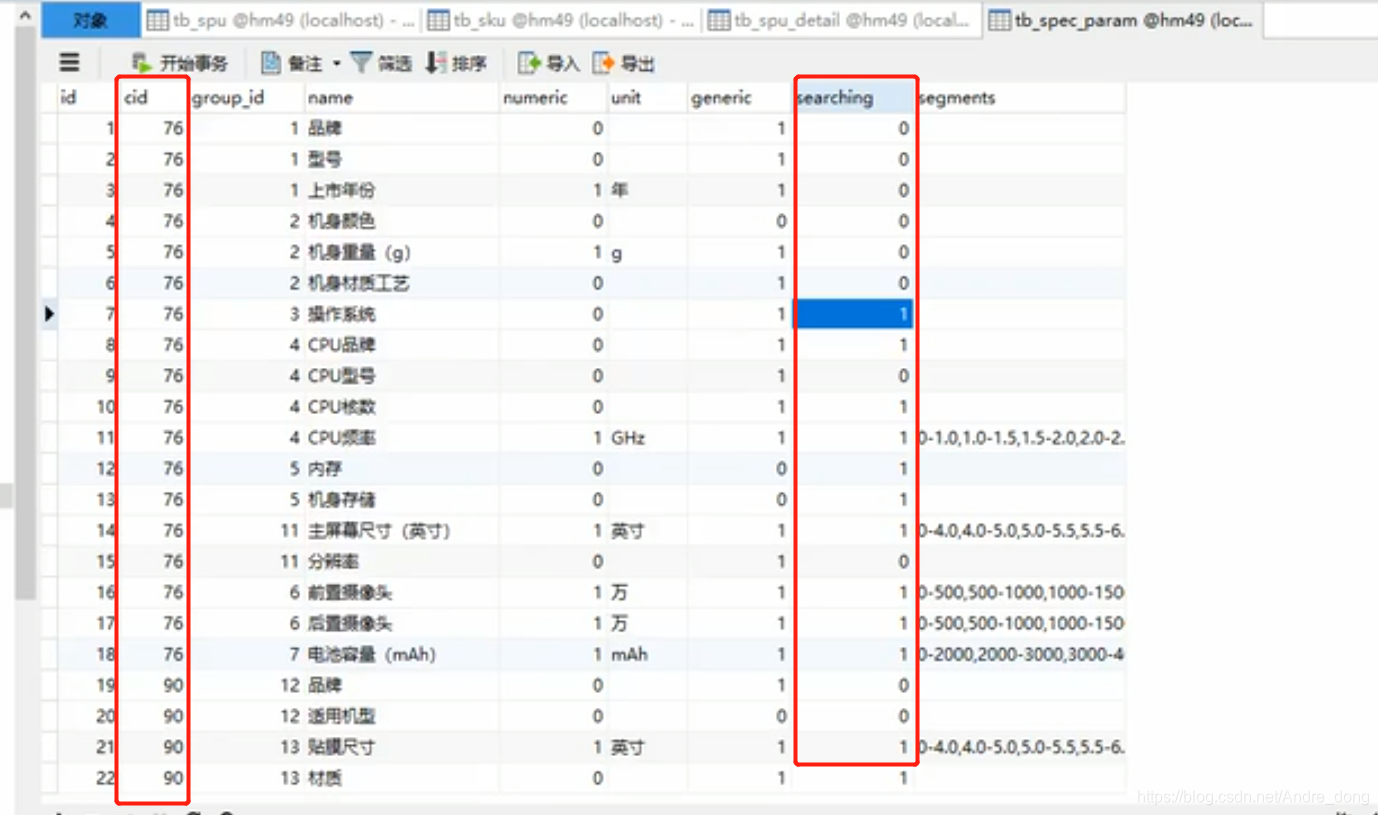Select the highlighted searching cell of 操作系统 row
The width and height of the screenshot is (1378, 815).
(x=853, y=314)
